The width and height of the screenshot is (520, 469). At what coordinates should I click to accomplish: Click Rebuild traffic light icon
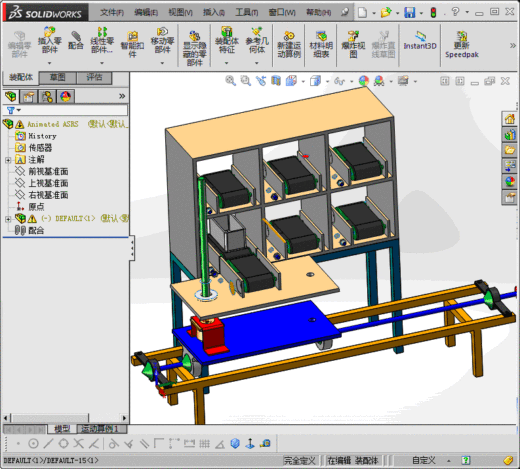pos(433,13)
